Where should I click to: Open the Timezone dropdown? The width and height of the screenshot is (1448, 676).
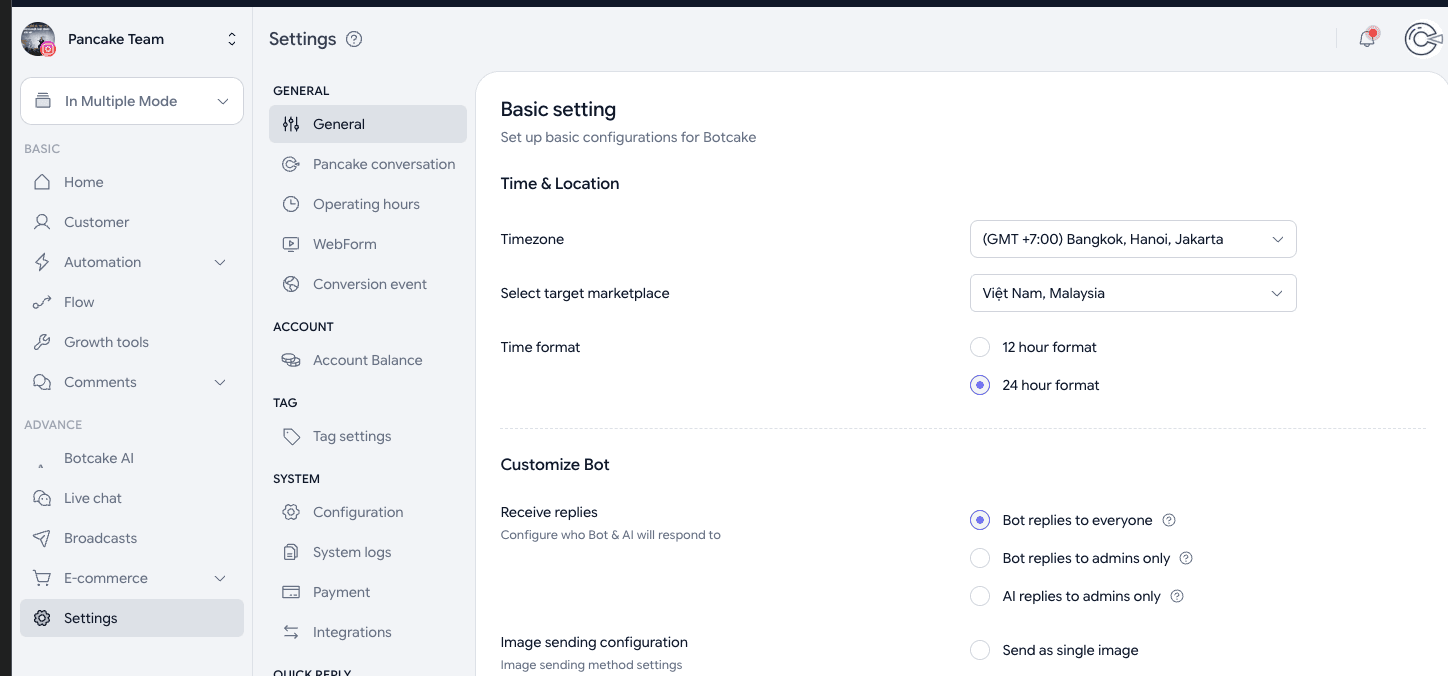pos(1133,239)
